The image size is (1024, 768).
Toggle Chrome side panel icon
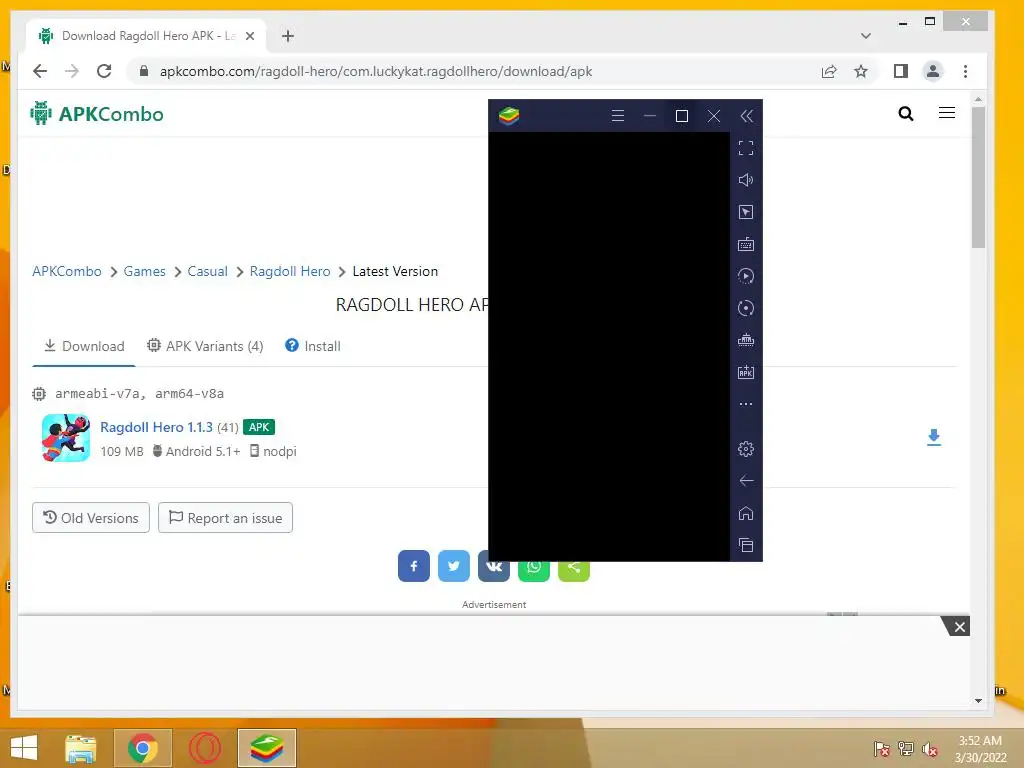click(x=901, y=71)
